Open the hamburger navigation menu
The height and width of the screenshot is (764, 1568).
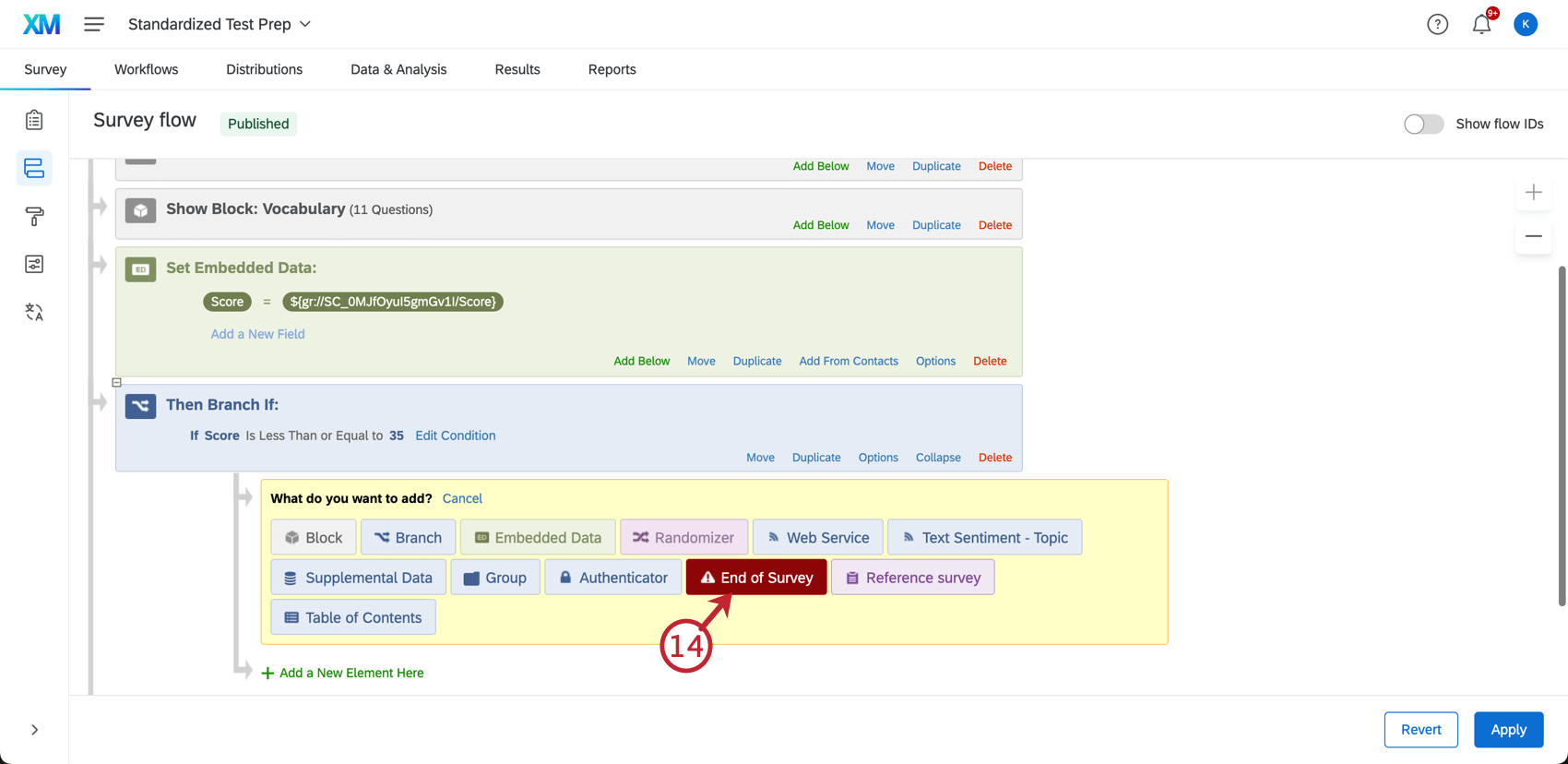(x=94, y=24)
